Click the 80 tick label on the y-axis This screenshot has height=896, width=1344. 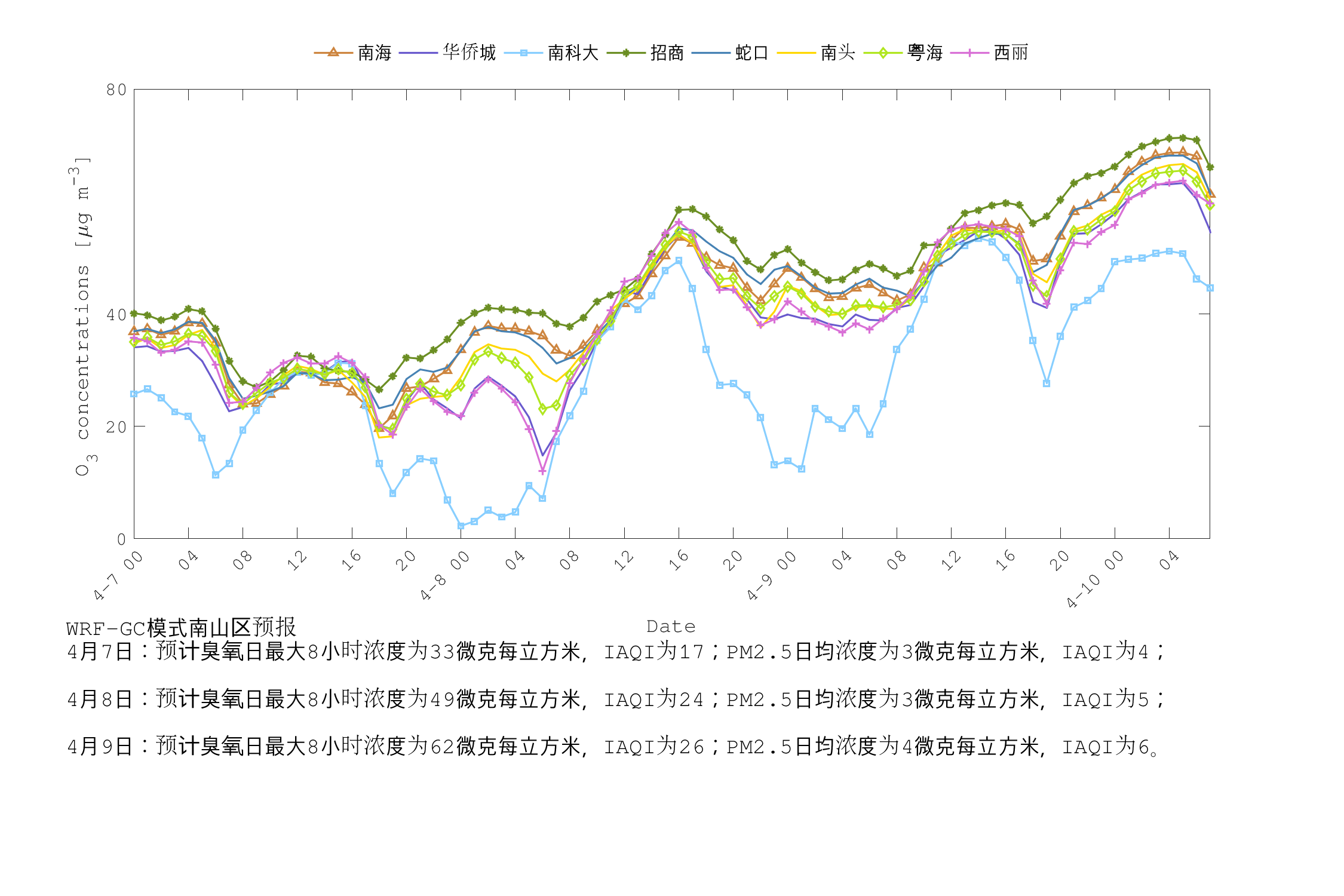[117, 90]
